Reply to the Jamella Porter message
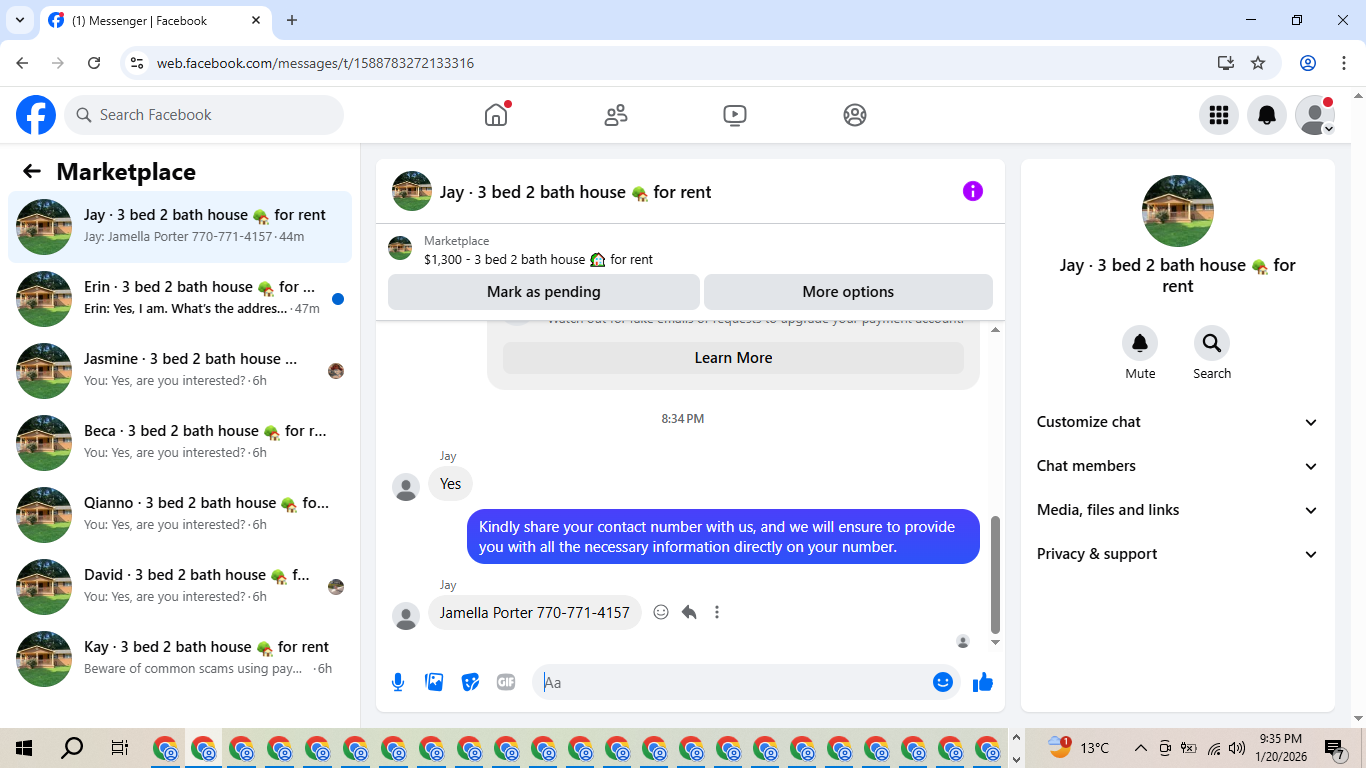 689,612
